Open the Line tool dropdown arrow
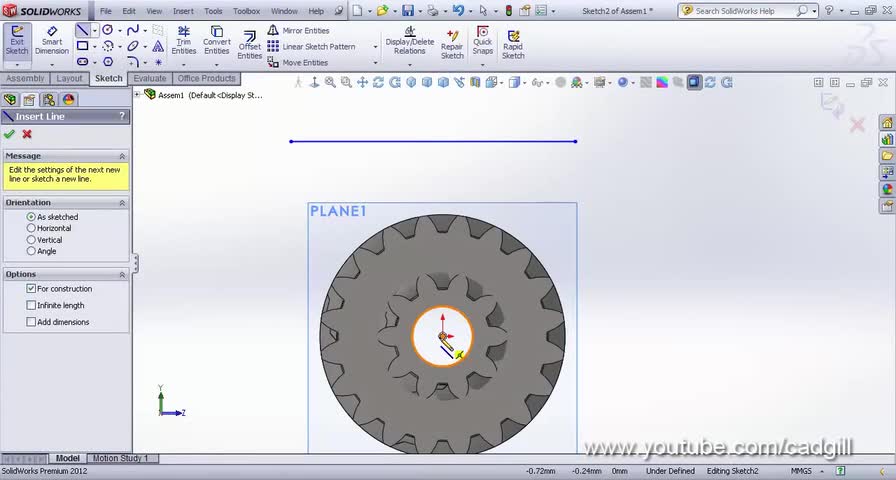 coord(94,30)
